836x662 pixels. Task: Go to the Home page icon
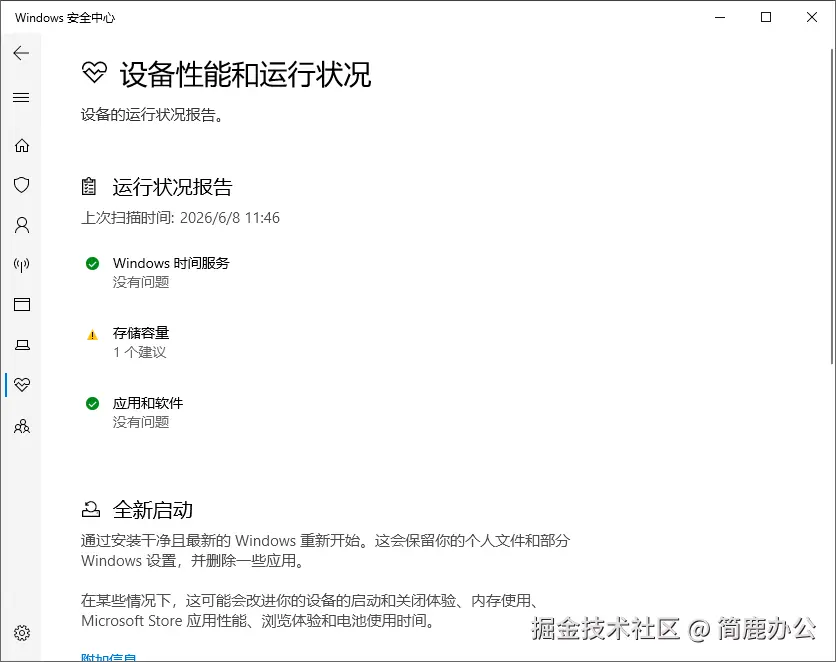pyautogui.click(x=22, y=146)
